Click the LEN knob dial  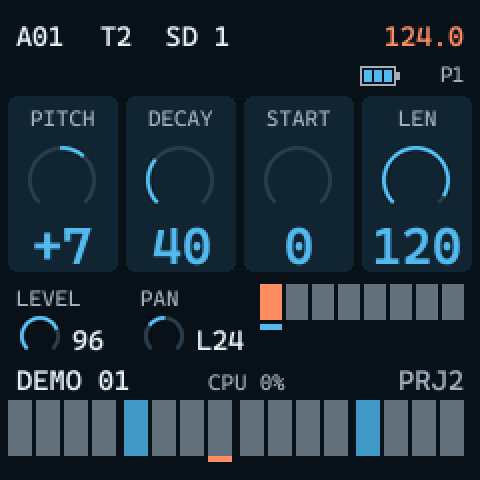point(416,176)
